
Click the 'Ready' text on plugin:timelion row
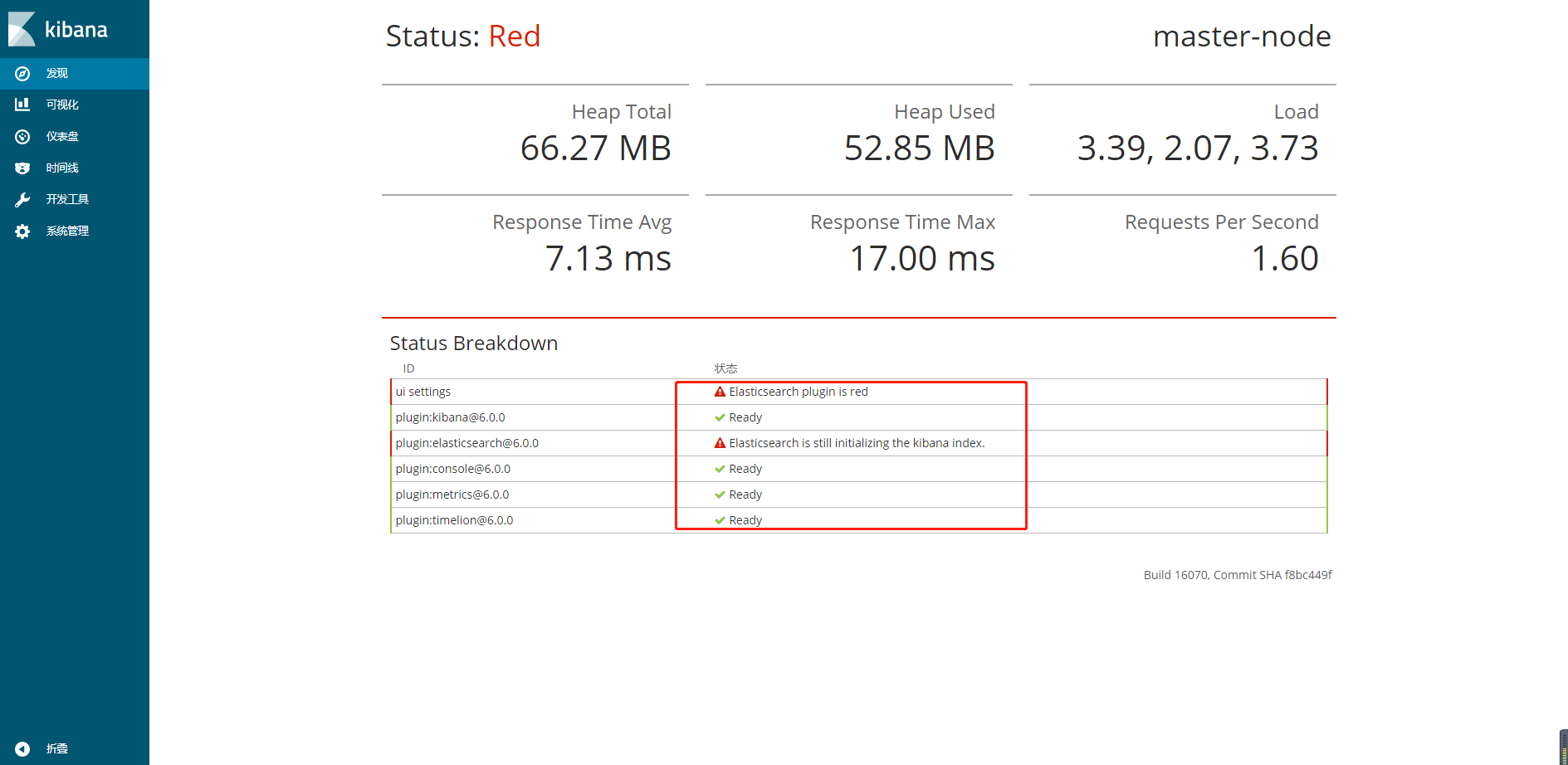[745, 520]
